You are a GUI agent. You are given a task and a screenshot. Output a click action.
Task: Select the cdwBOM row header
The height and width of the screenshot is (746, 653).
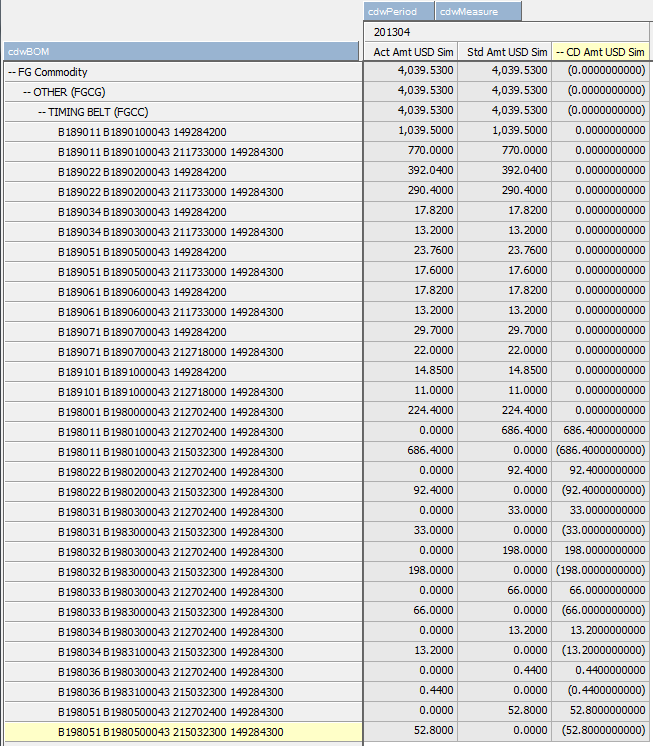[x=182, y=52]
